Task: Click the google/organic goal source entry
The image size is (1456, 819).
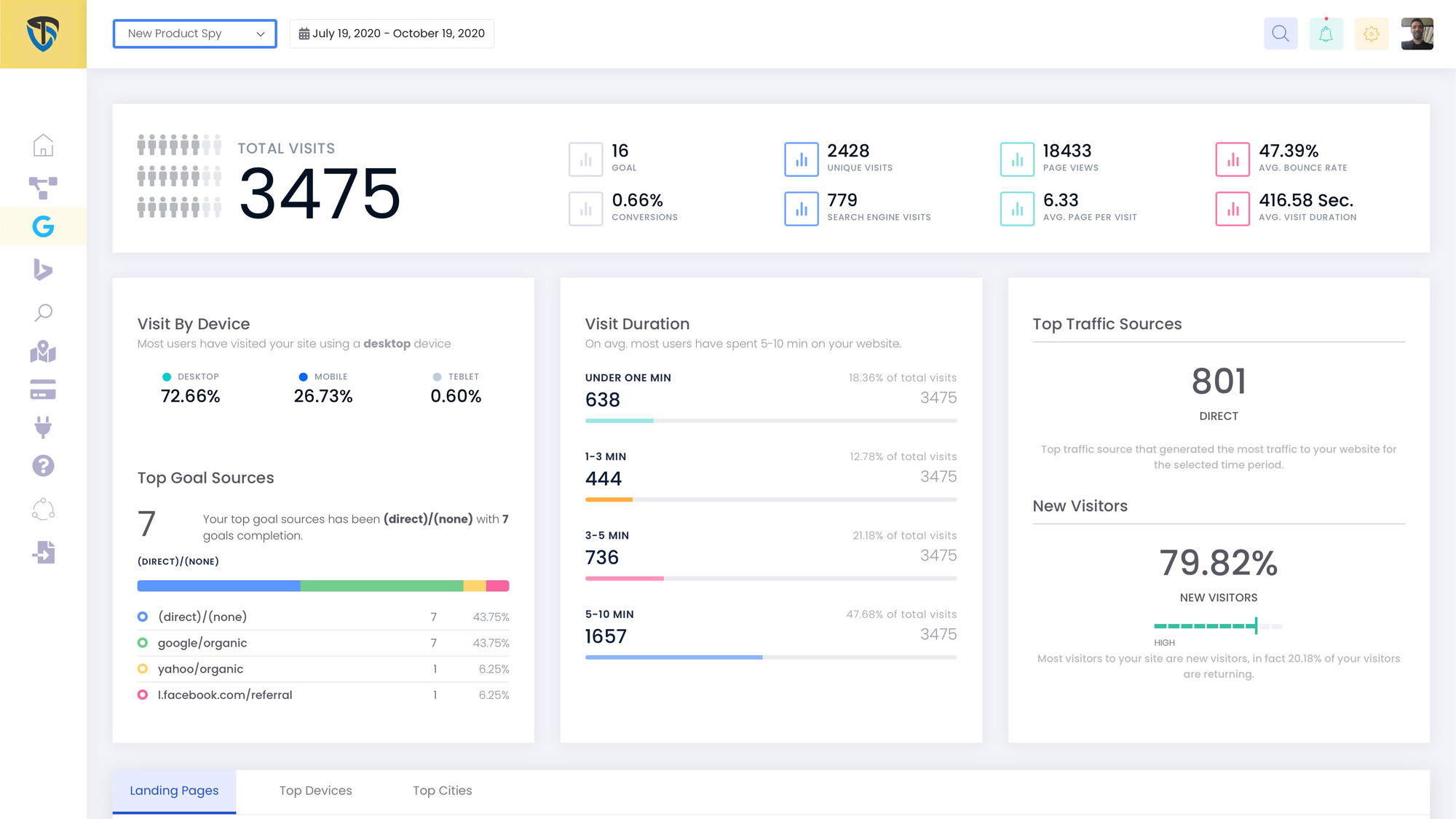Action: pyautogui.click(x=202, y=643)
